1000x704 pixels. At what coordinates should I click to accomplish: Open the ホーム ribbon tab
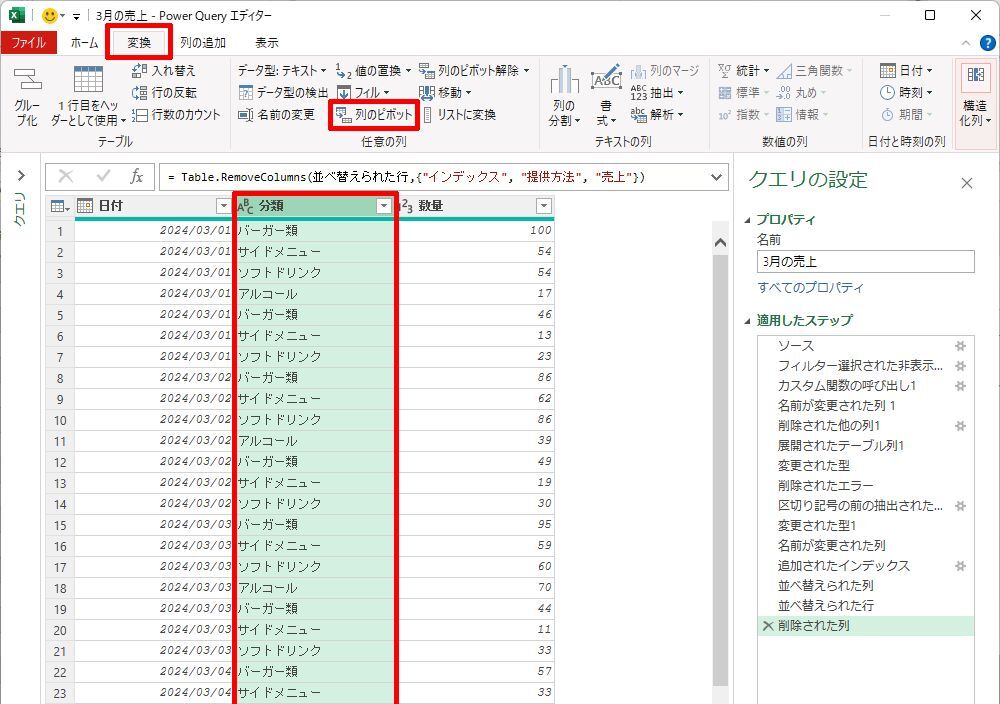click(x=84, y=43)
